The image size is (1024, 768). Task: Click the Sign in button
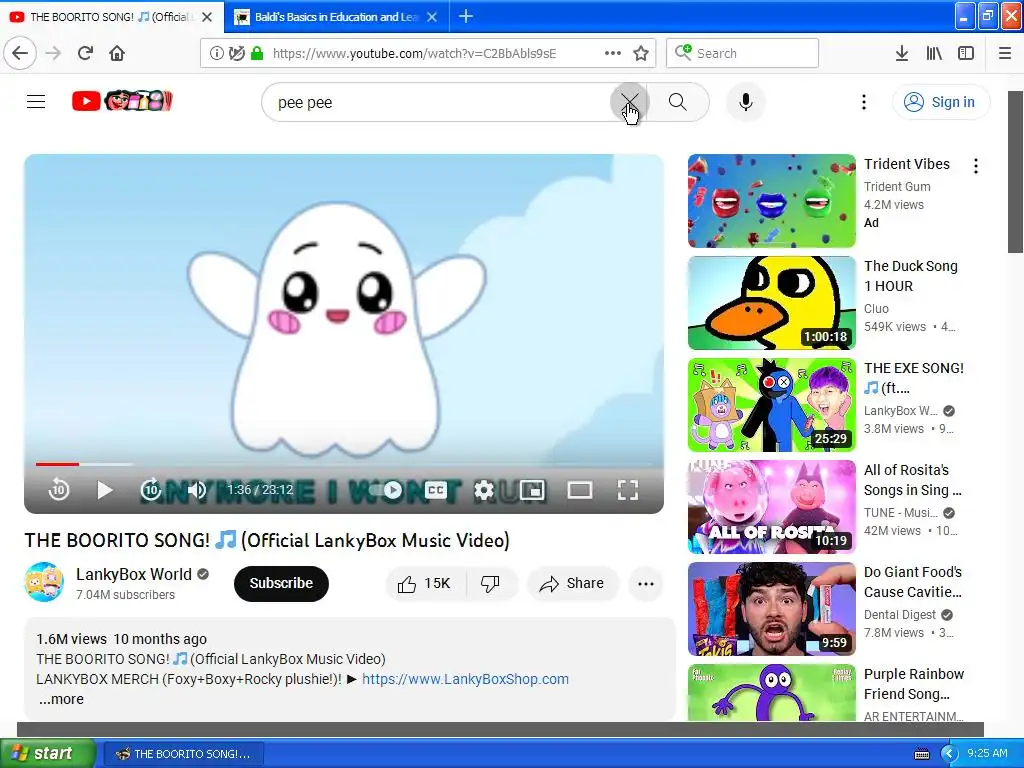click(940, 102)
